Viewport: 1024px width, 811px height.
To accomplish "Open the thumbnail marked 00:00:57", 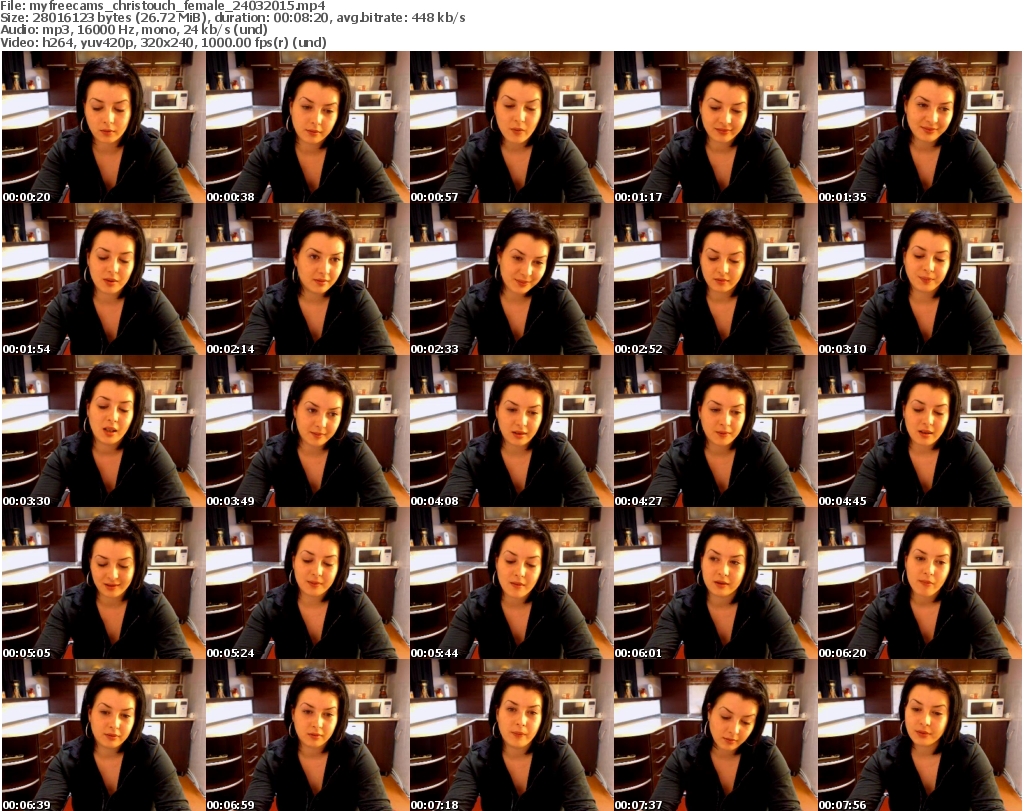I will pyautogui.click(x=510, y=128).
